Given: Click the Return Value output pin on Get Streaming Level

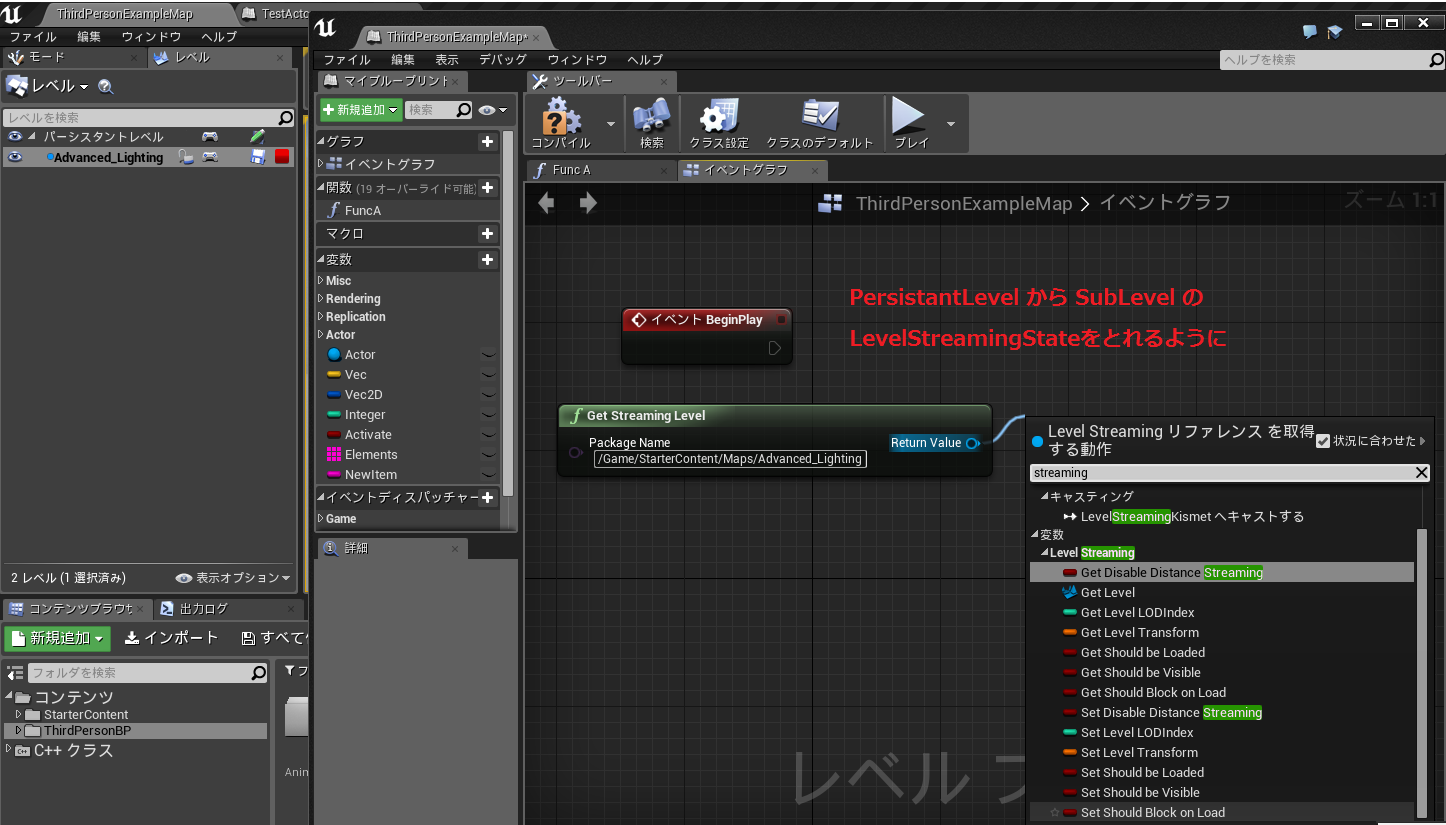Looking at the screenshot, I should [972, 443].
